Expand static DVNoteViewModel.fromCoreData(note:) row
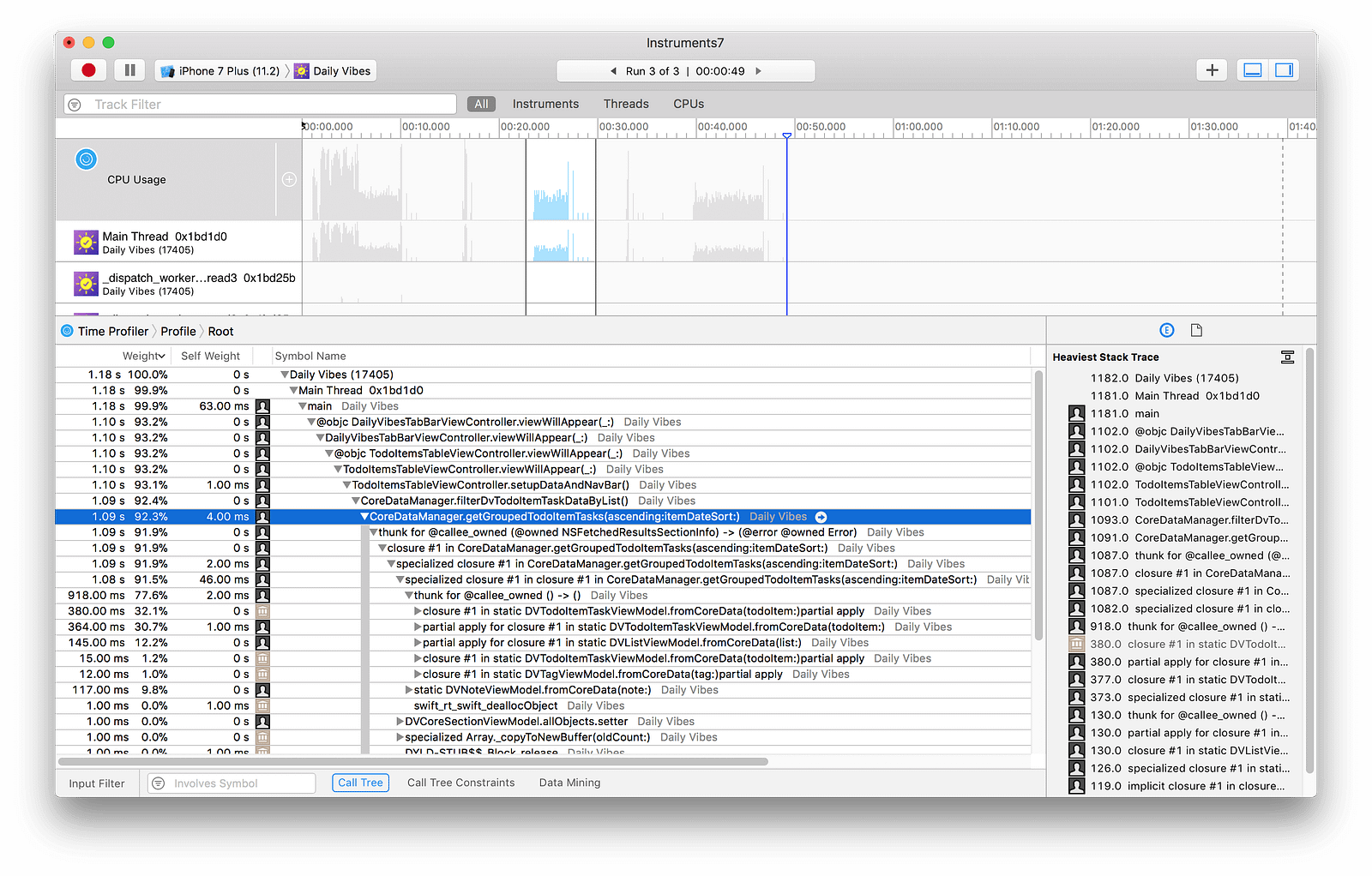The image size is (1372, 876). (409, 690)
